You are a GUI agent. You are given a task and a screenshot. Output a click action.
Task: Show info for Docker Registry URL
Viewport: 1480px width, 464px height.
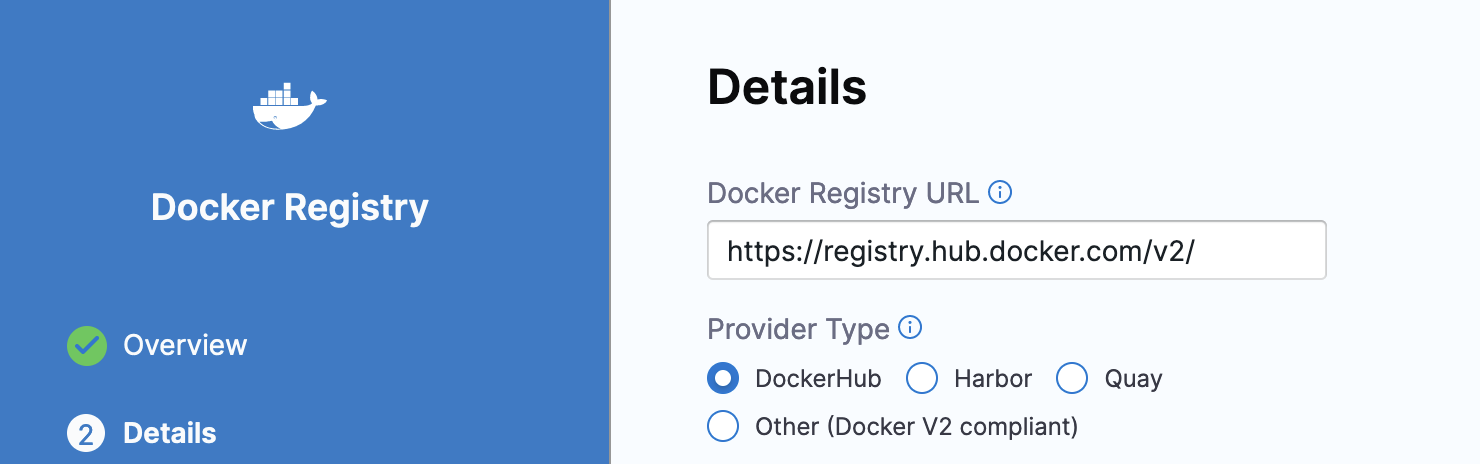(1000, 192)
